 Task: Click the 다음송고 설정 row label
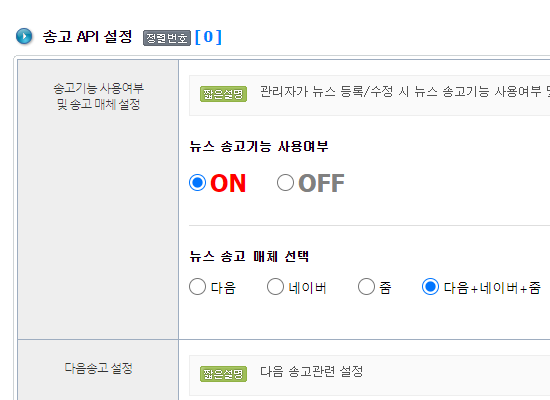coord(98,368)
